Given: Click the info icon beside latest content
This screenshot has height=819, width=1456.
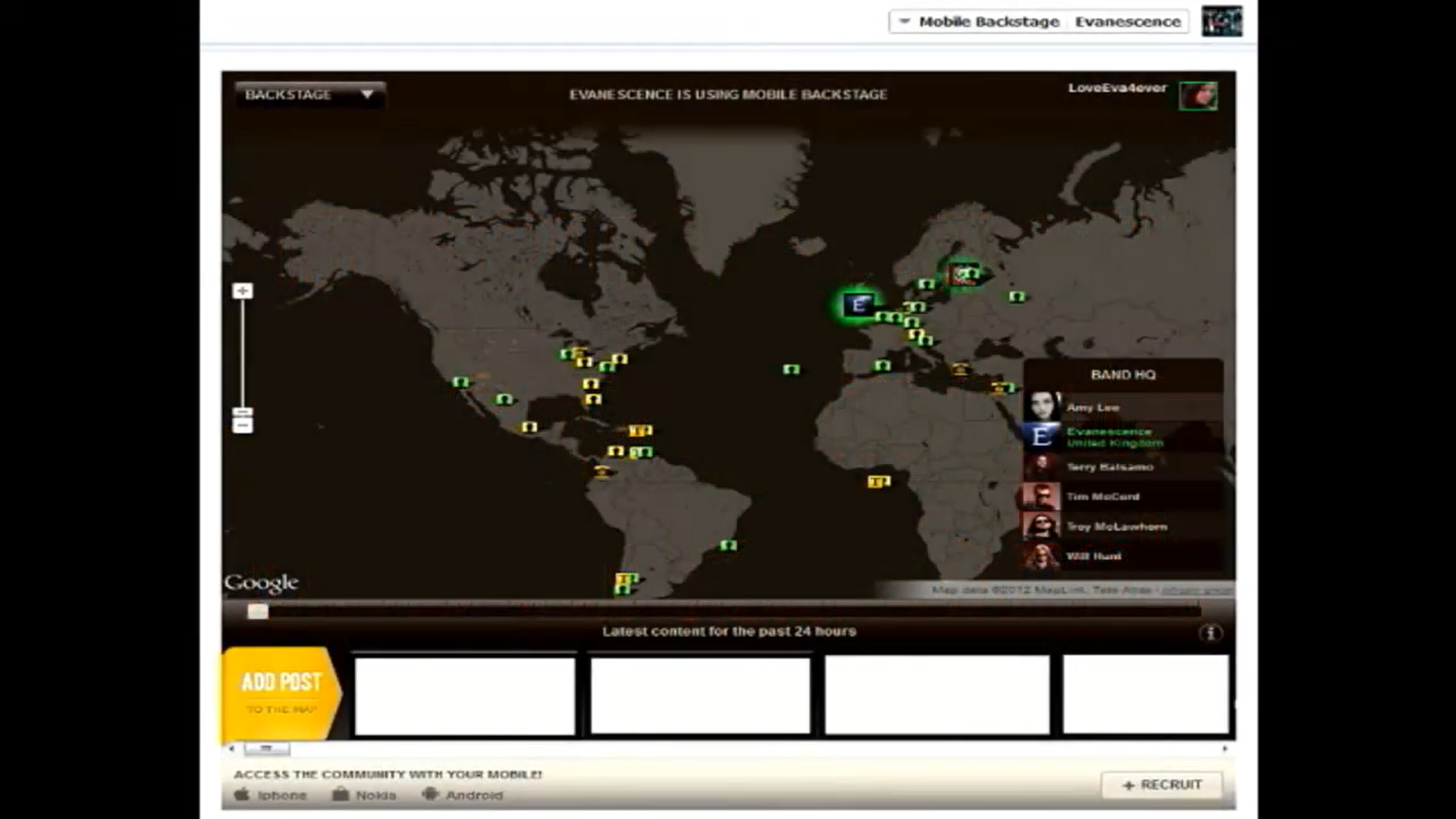Looking at the screenshot, I should [x=1210, y=632].
